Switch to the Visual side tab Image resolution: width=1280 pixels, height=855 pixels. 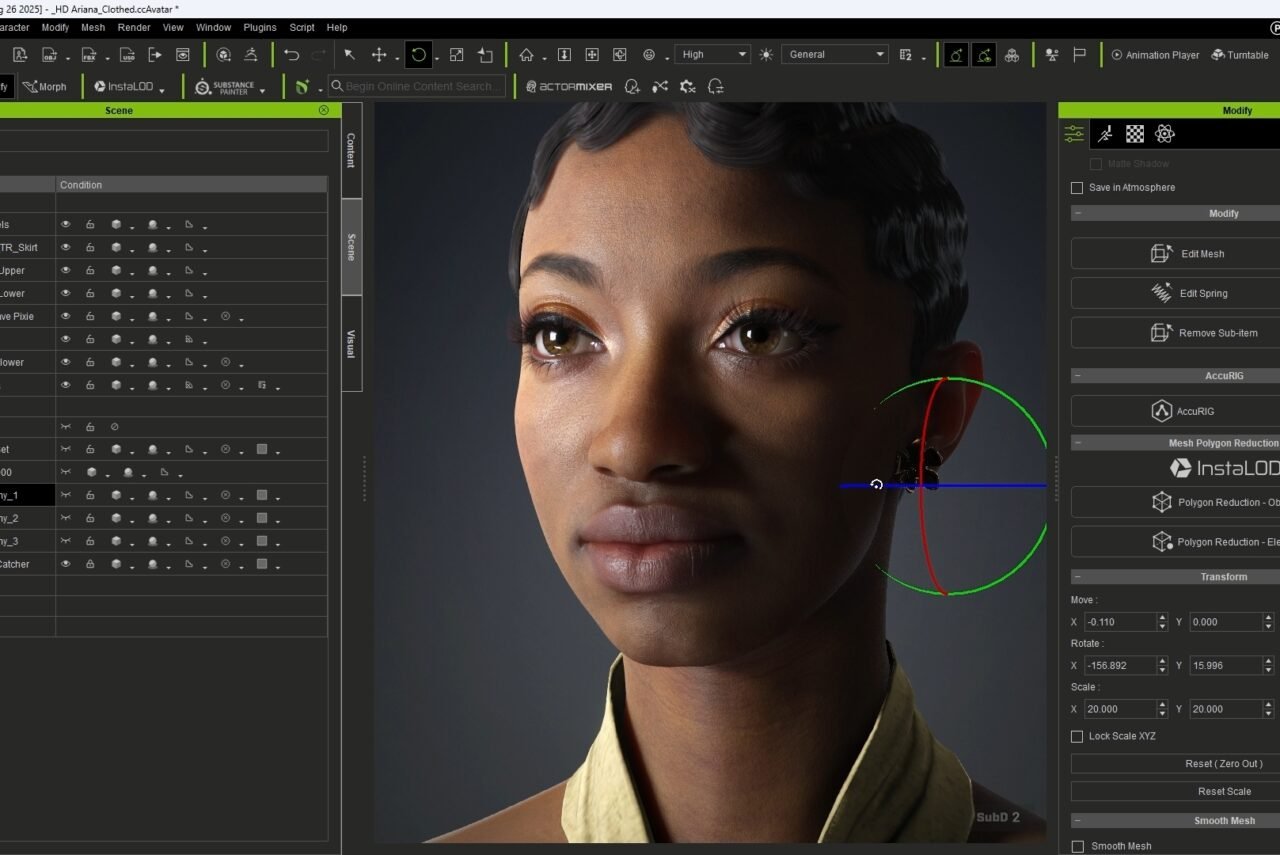[x=351, y=343]
